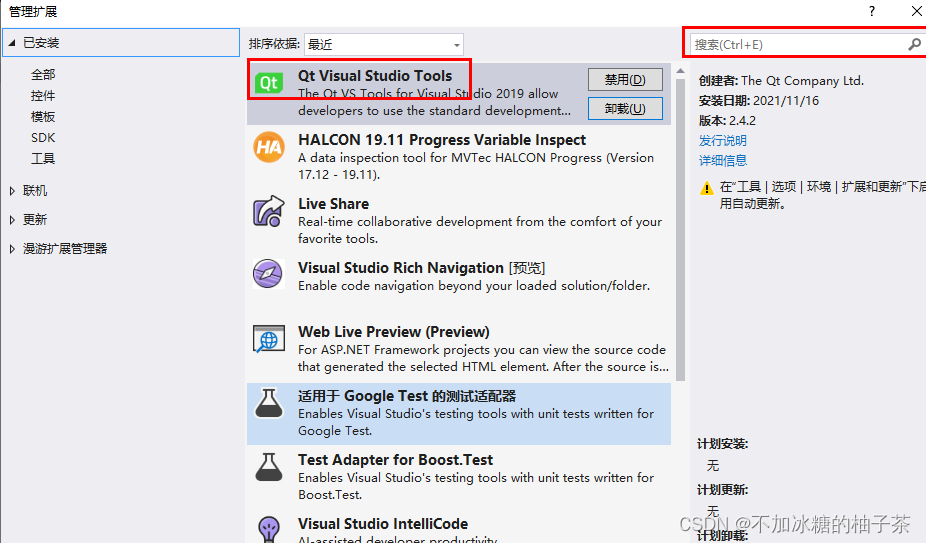Image resolution: width=926 pixels, height=543 pixels.
Task: Expand the 更新 category
Action: point(12,220)
